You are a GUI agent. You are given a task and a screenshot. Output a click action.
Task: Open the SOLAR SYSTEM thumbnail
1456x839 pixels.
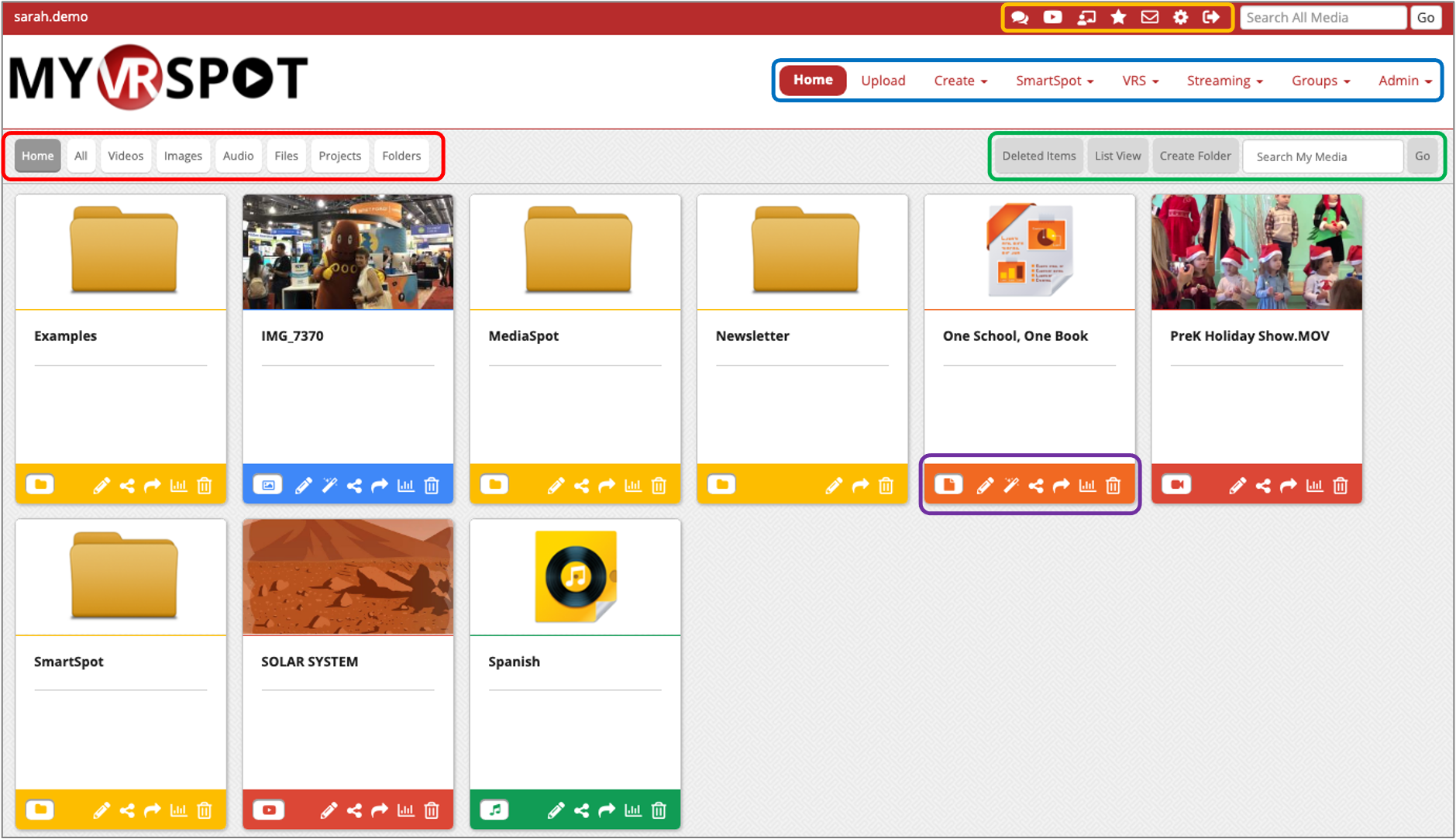(x=348, y=577)
